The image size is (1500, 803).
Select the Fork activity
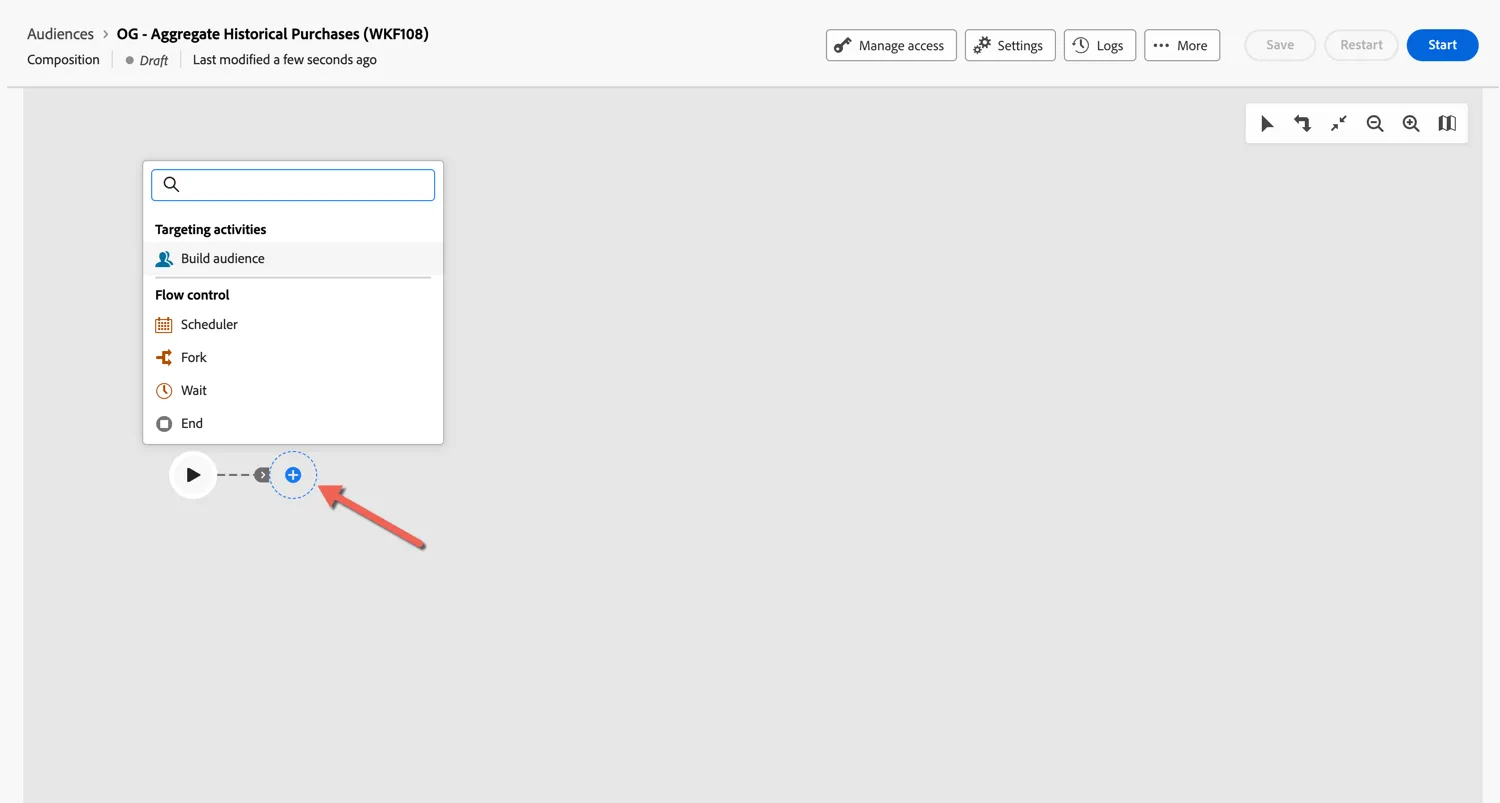pyautogui.click(x=293, y=357)
